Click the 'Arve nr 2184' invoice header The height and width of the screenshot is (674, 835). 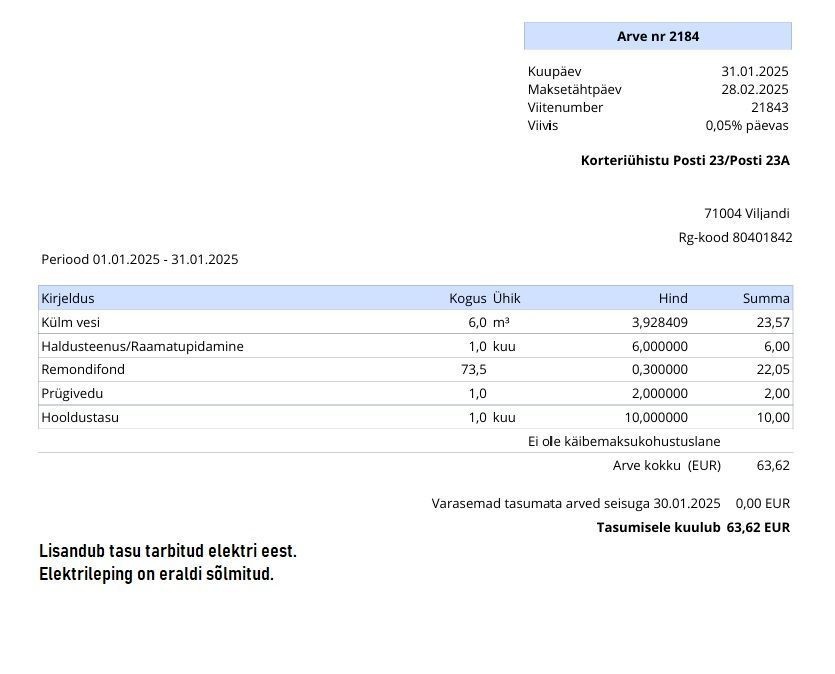tap(657, 37)
